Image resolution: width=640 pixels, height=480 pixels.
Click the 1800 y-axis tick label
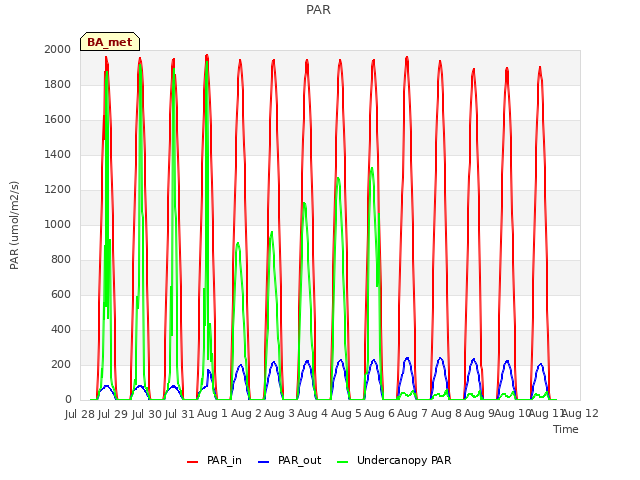pyautogui.click(x=58, y=84)
